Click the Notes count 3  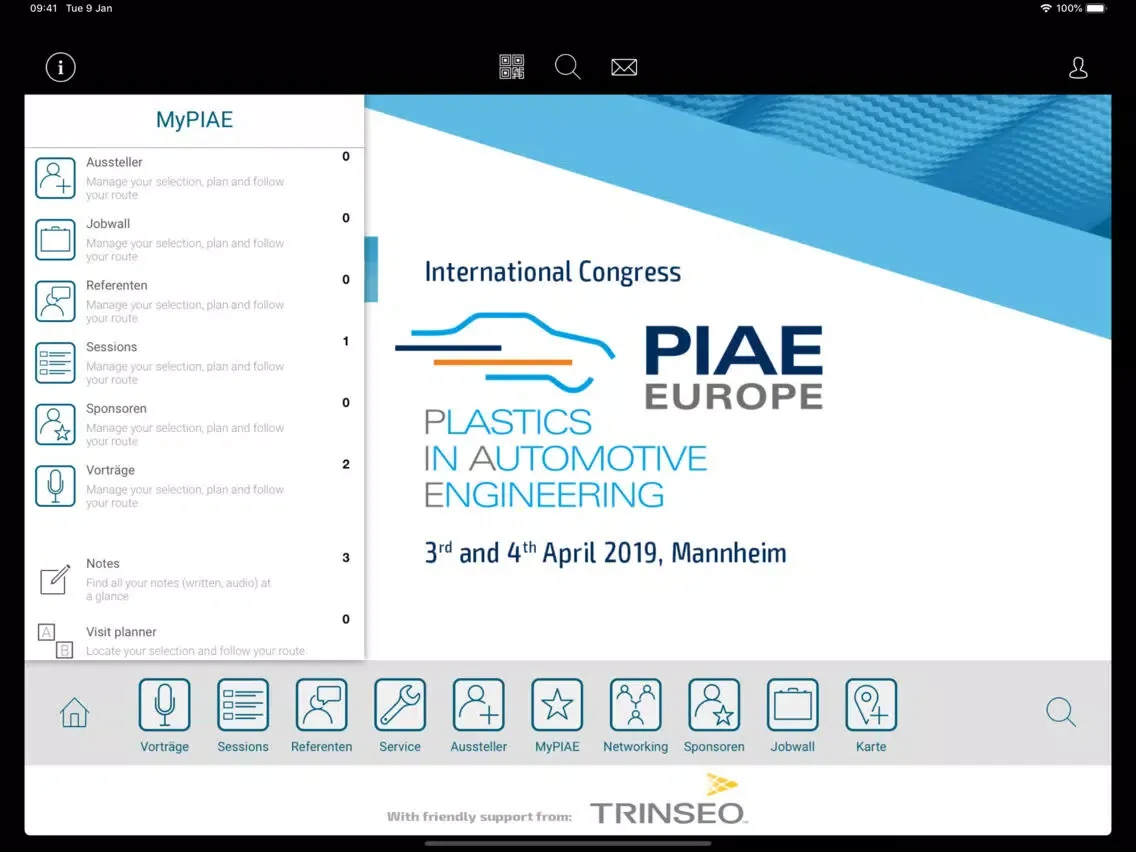click(x=346, y=558)
